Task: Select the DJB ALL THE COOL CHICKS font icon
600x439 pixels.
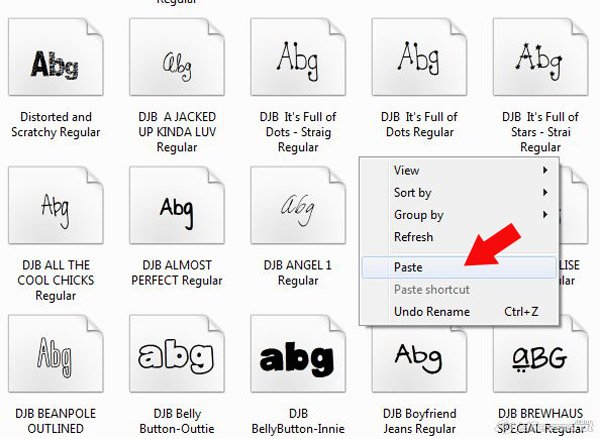Action: 56,205
